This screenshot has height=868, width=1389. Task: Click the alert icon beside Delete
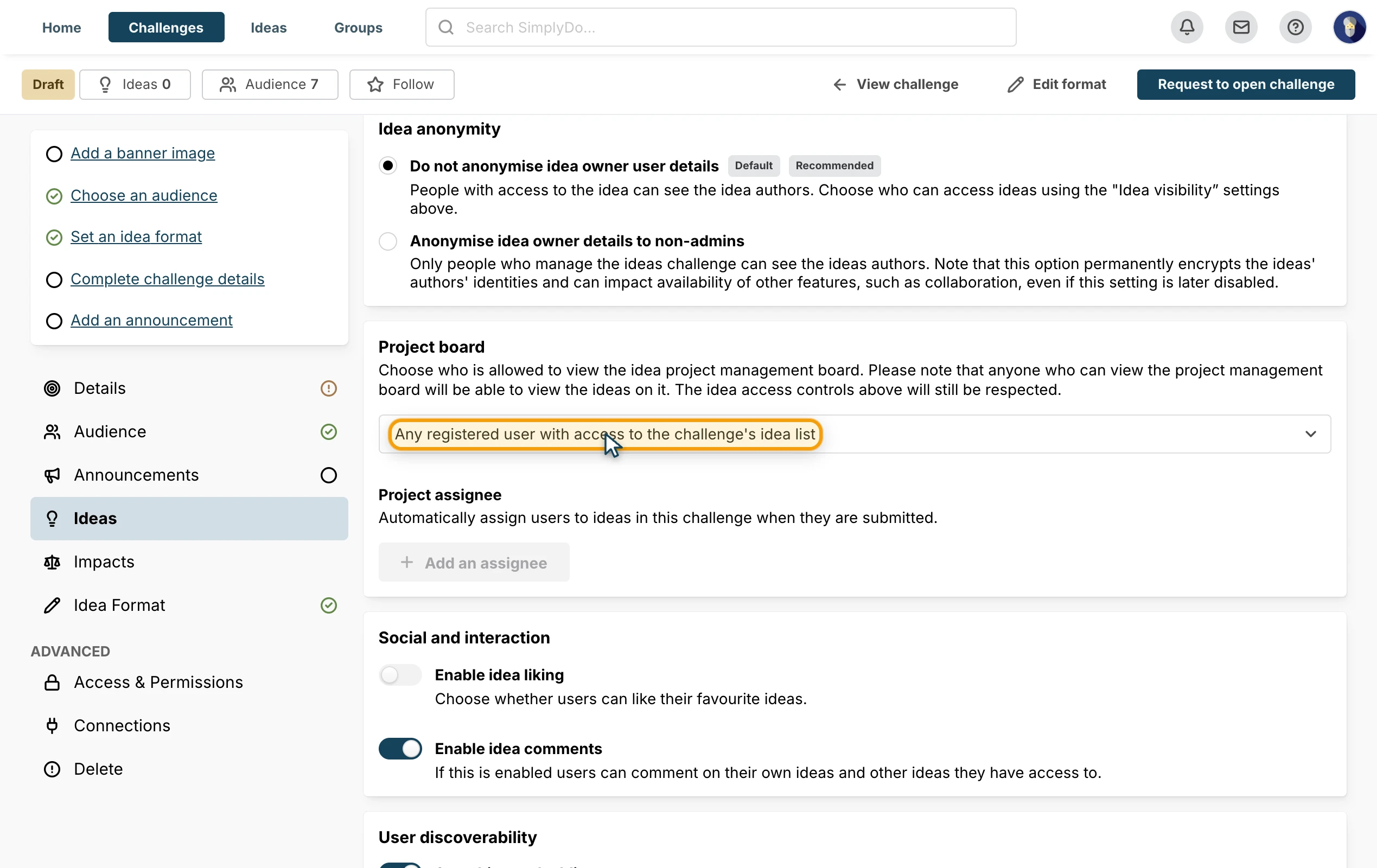pos(52,769)
